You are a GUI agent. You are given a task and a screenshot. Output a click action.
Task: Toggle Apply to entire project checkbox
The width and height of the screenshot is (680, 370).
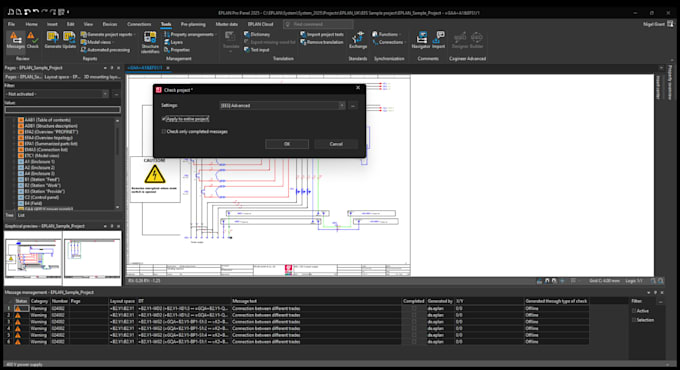coord(163,118)
